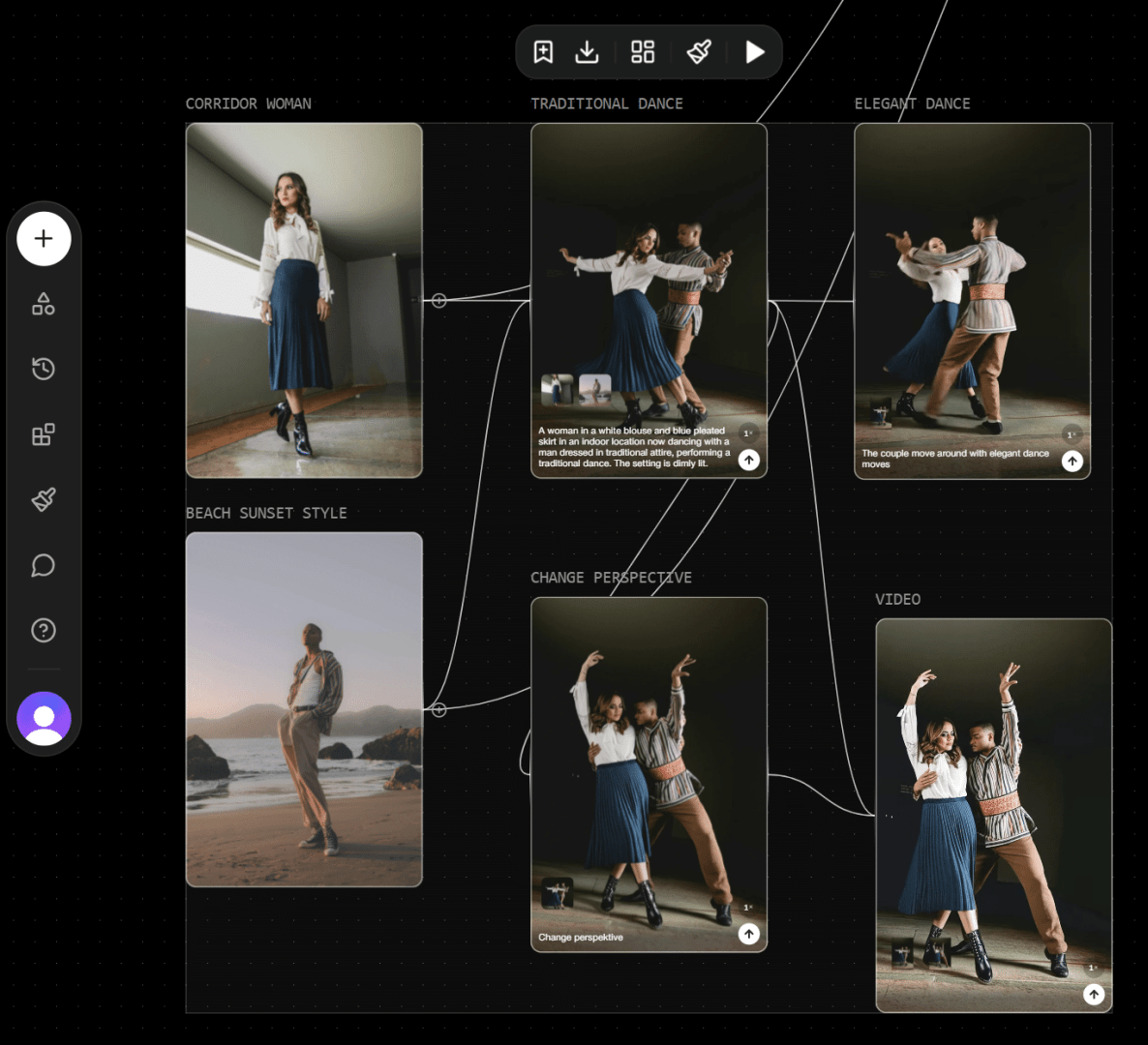Open your profile avatar at the sidebar bottom
Image resolution: width=1148 pixels, height=1045 pixels.
pos(44,719)
